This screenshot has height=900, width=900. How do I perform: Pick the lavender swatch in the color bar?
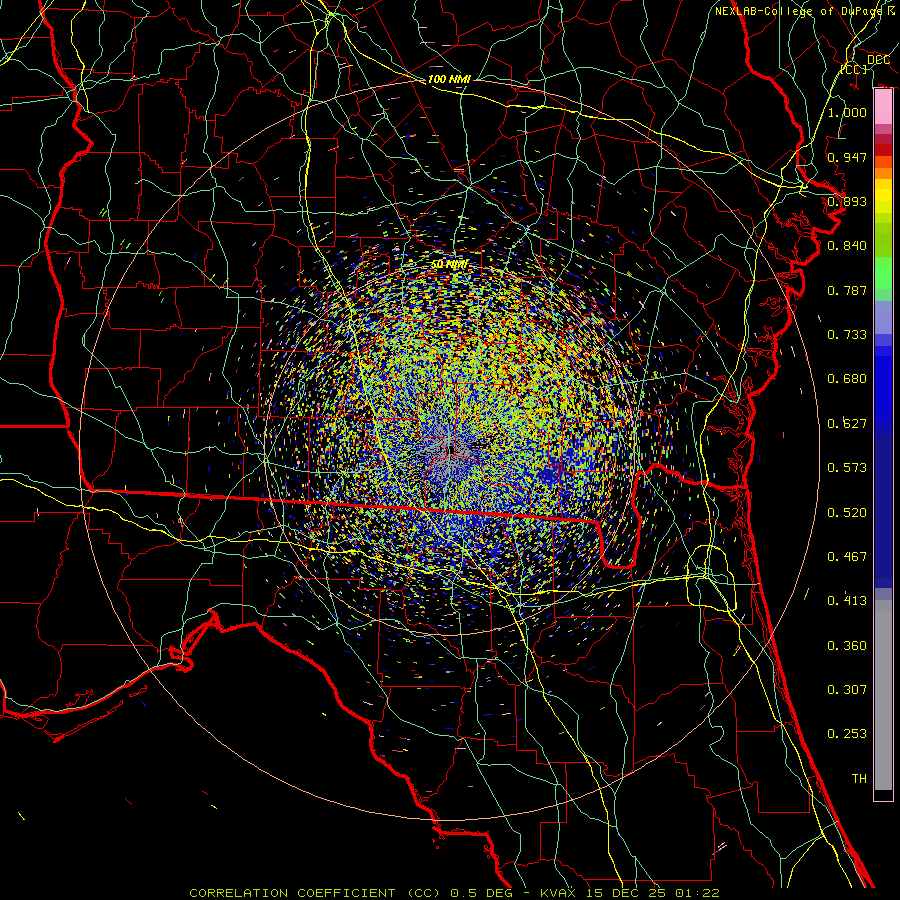(883, 317)
